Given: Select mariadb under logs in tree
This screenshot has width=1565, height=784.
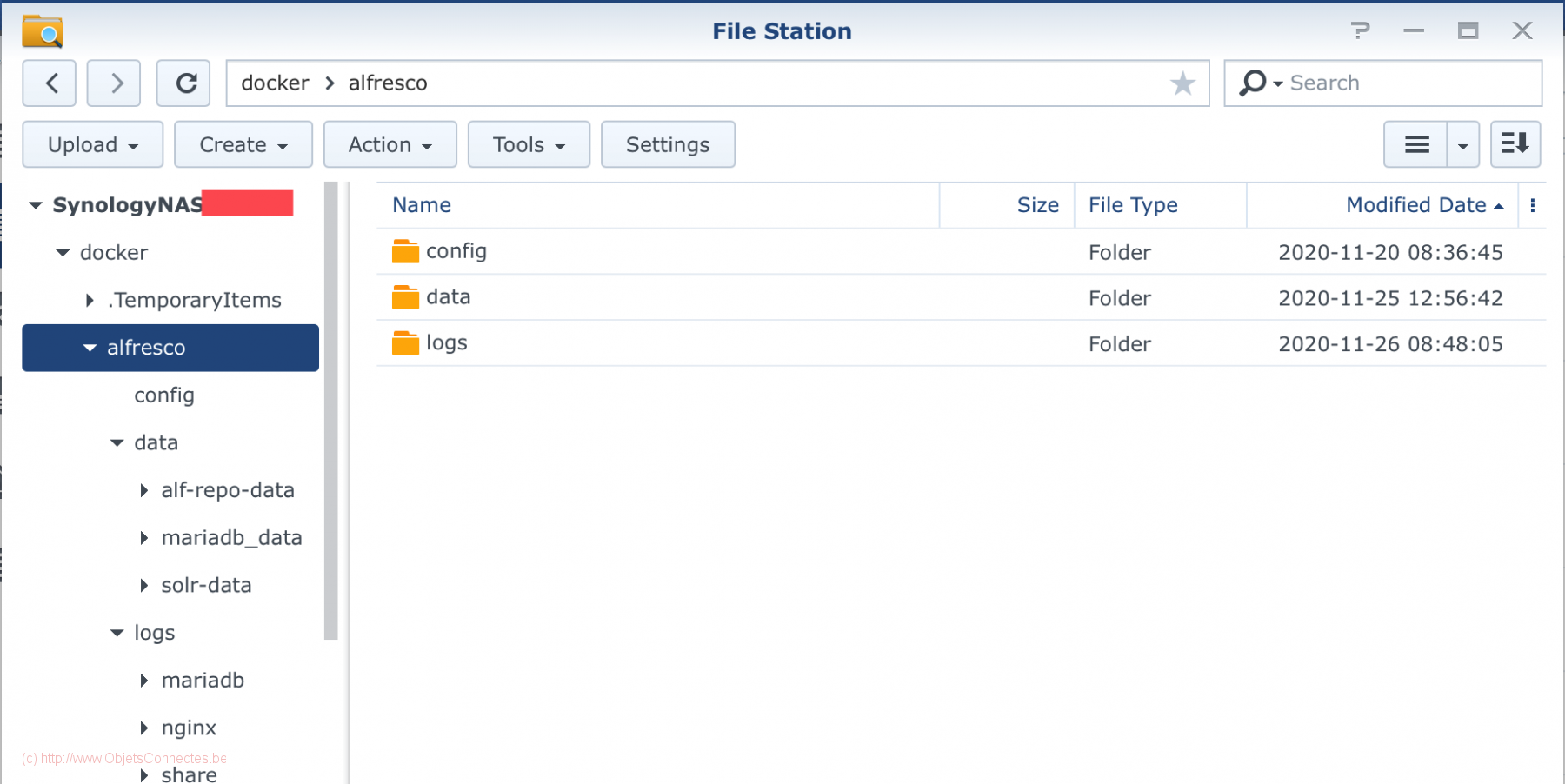Looking at the screenshot, I should click(x=203, y=681).
